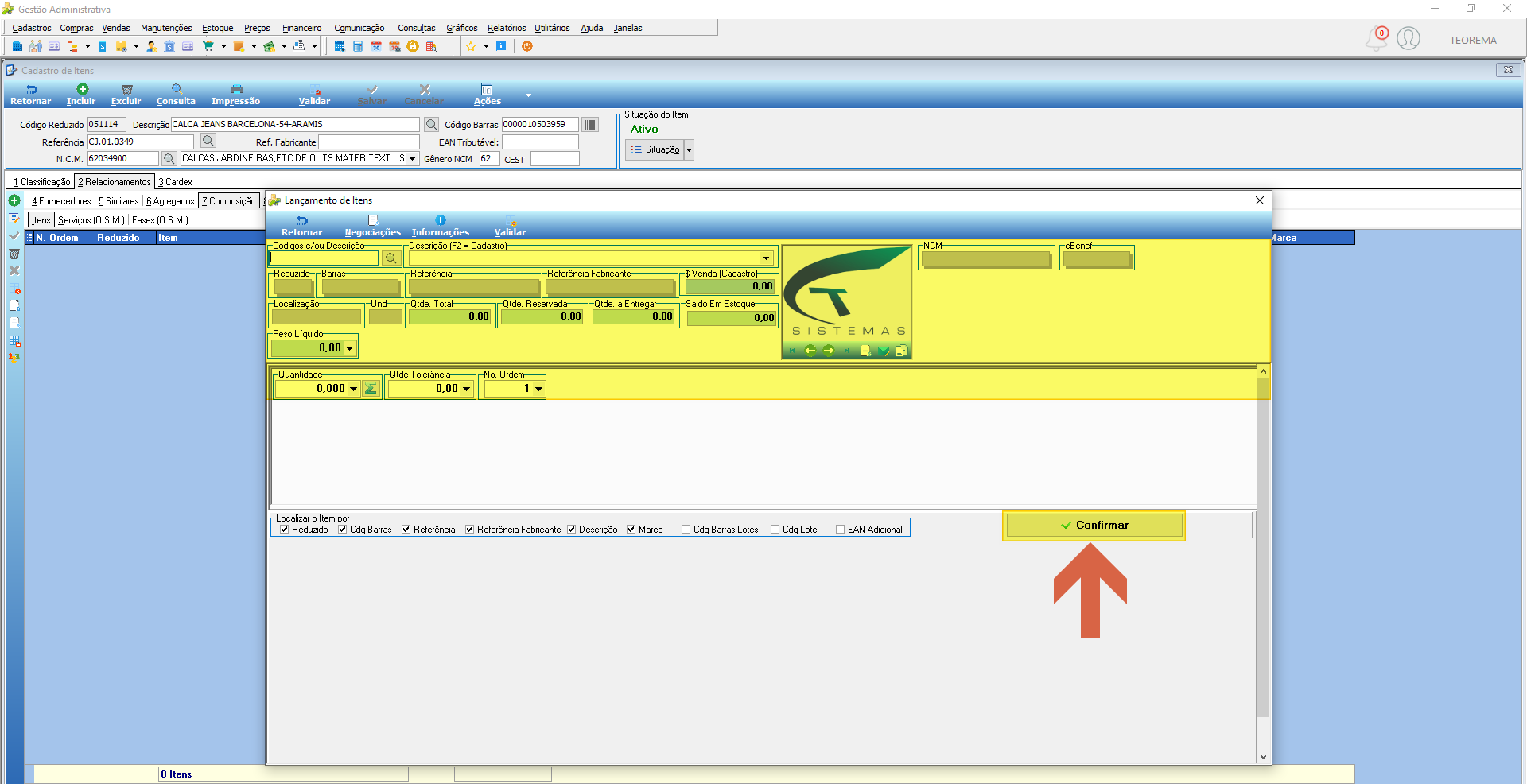This screenshot has width=1527, height=784.
Task: Enable the Cdg Barras Lotes checkbox
Action: coord(686,529)
